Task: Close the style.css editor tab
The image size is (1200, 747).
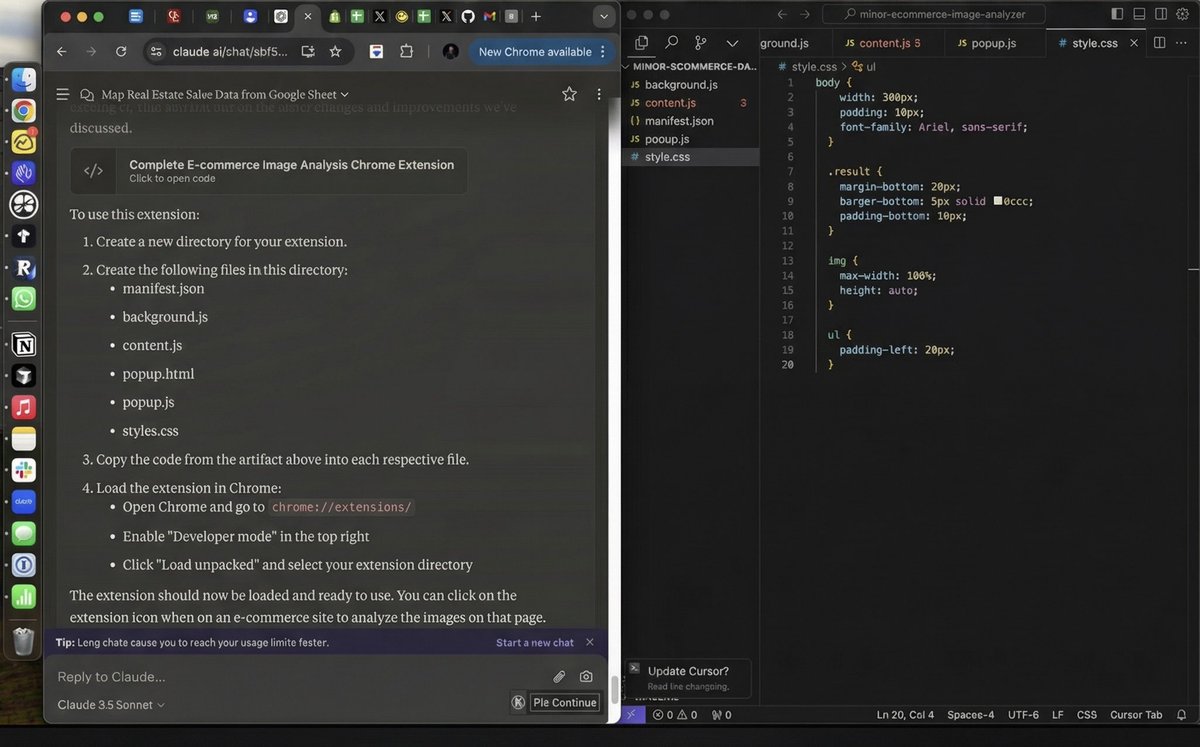Action: point(1135,43)
